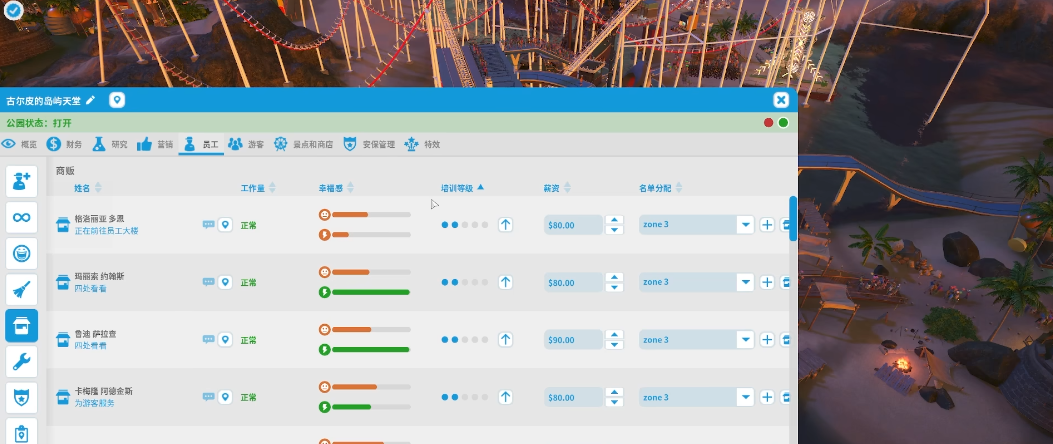Open the 特效 effects tab
The width and height of the screenshot is (1053, 444).
pos(422,144)
